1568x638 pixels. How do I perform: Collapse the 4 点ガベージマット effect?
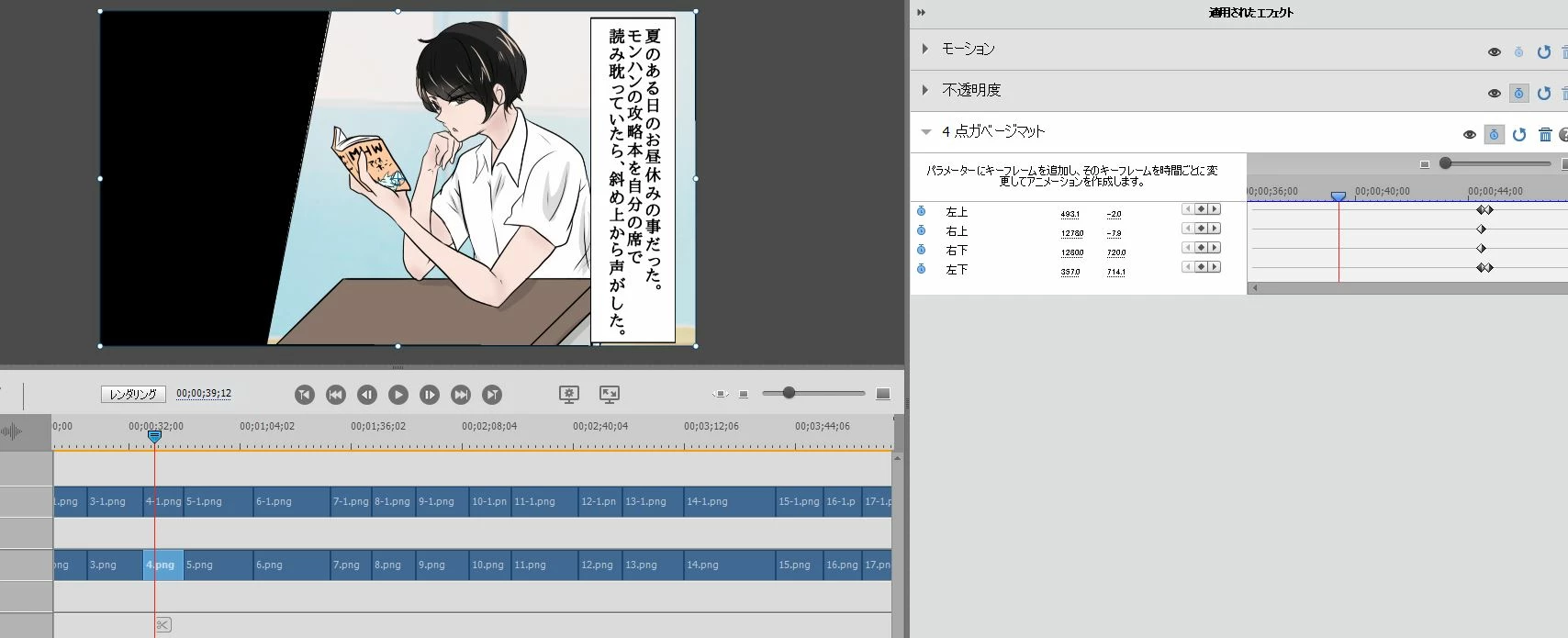(x=926, y=132)
